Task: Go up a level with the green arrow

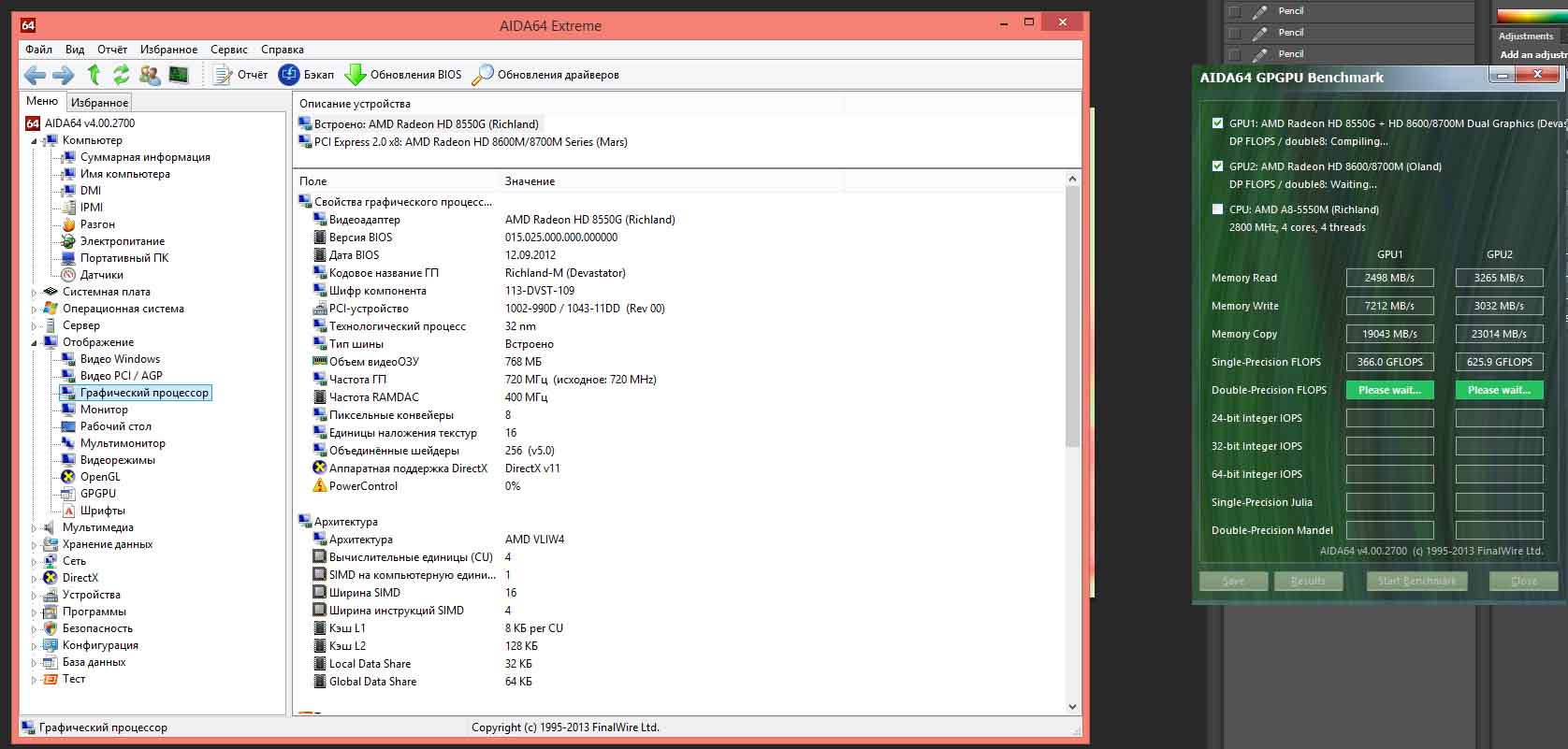Action: click(94, 75)
